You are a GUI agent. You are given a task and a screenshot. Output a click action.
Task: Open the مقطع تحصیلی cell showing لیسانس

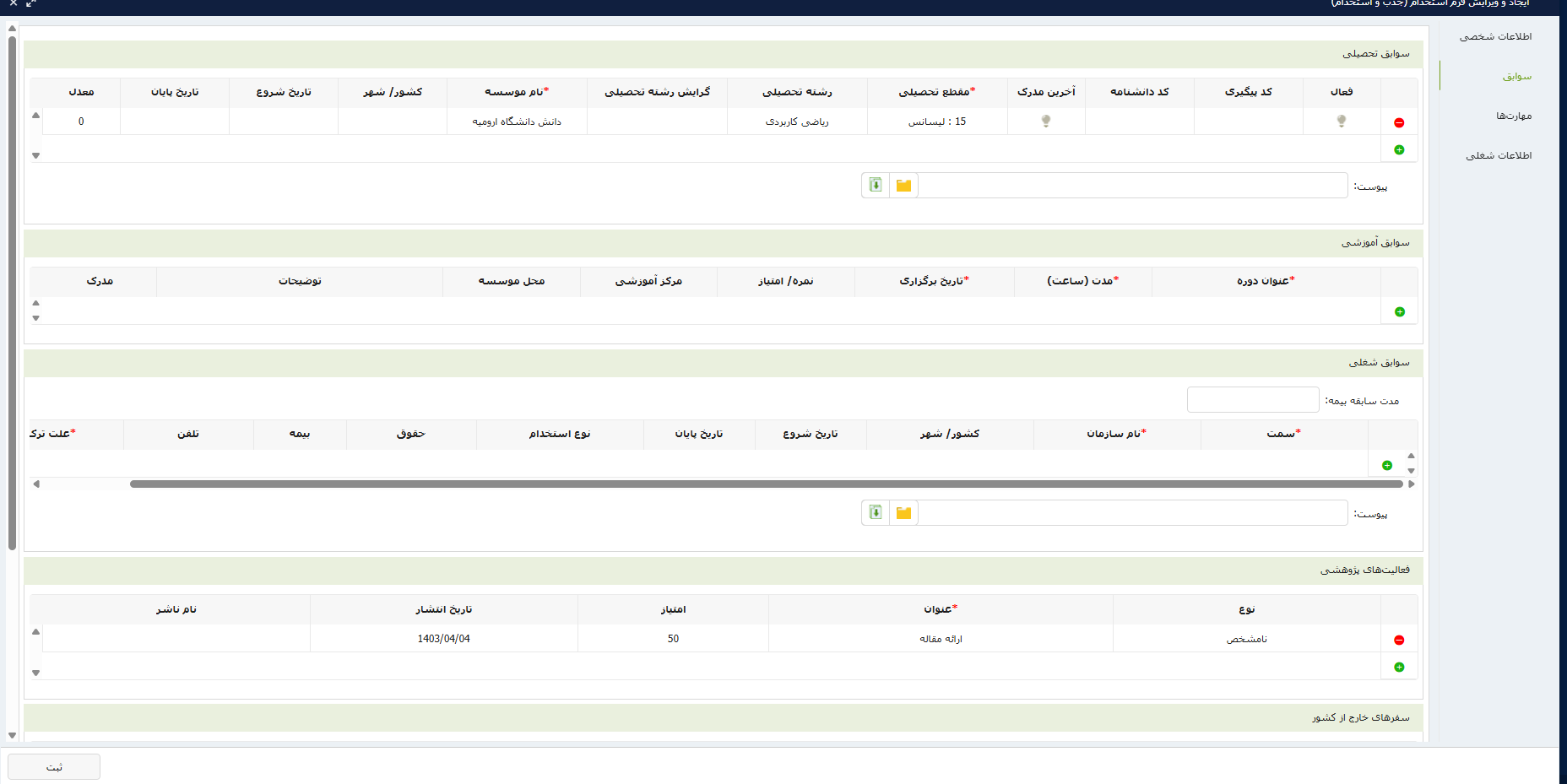pos(937,122)
